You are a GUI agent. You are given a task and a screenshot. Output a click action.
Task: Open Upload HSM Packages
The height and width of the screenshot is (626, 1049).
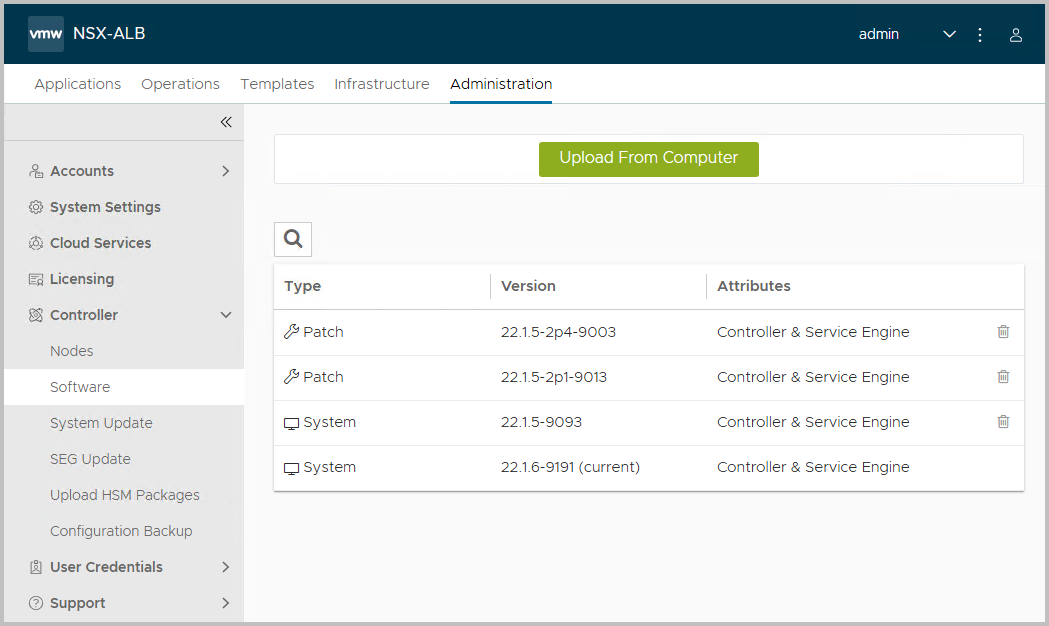point(124,496)
